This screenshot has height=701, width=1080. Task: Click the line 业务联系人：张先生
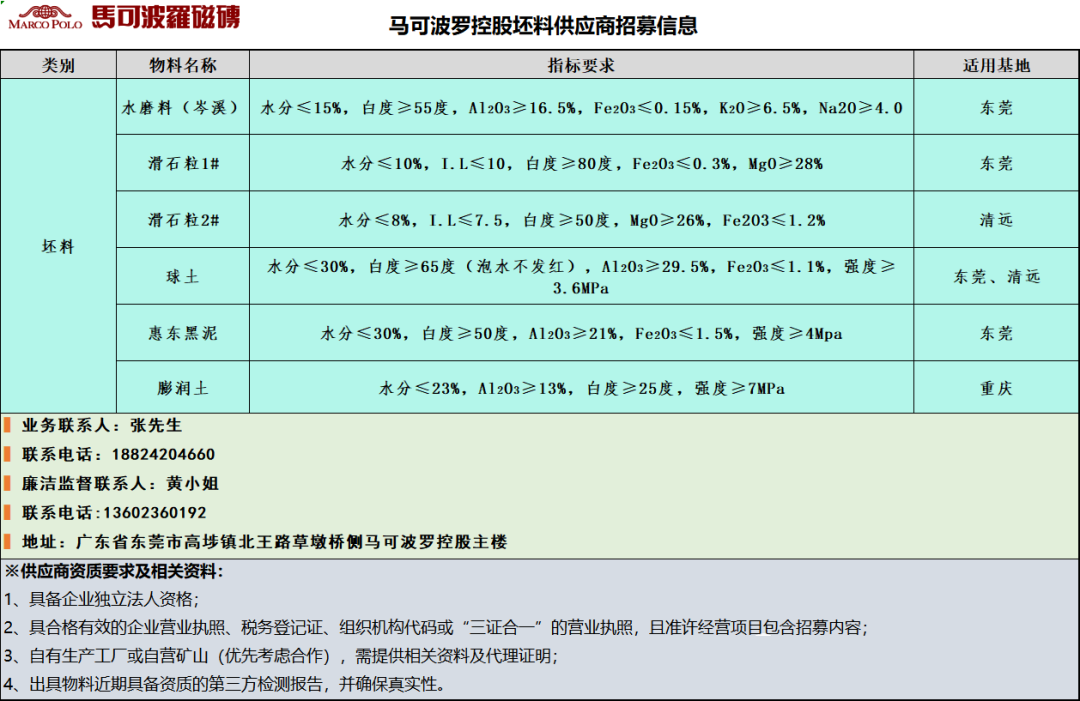102,426
